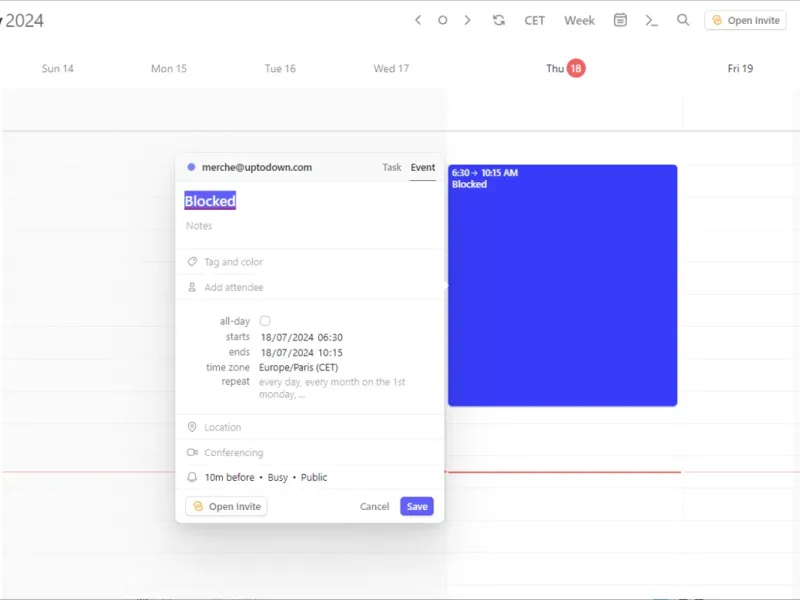Click the person icon for attendees
The image size is (800, 600).
click(192, 287)
